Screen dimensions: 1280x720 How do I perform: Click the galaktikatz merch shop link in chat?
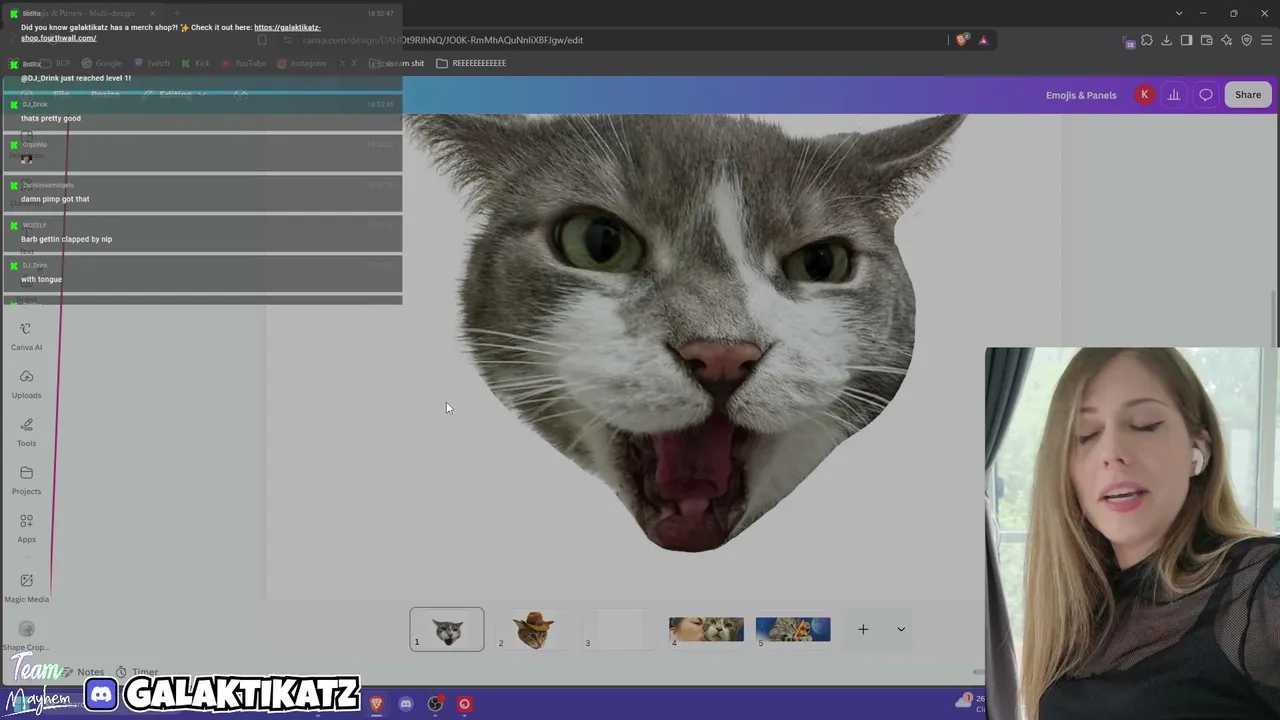click(171, 33)
